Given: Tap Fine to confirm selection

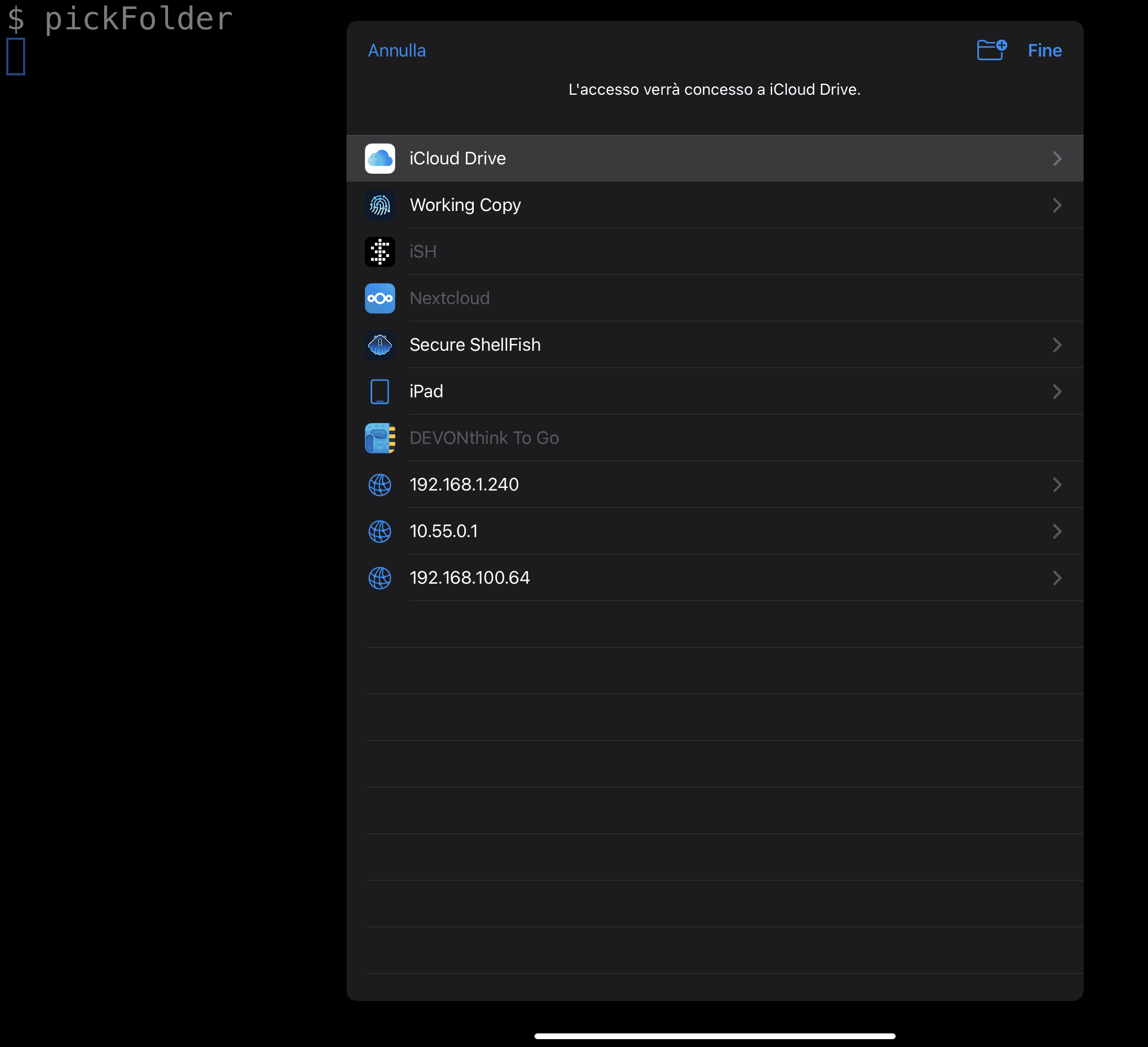Looking at the screenshot, I should [1044, 51].
